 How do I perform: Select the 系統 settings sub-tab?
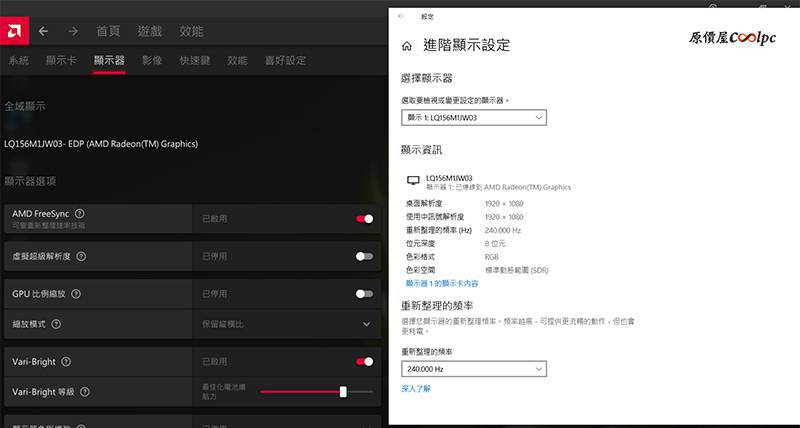click(x=19, y=60)
